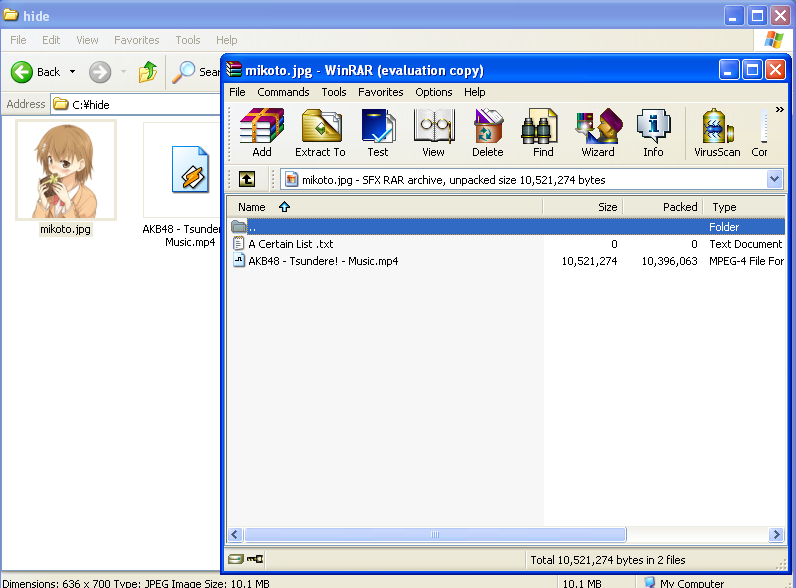Click the WinRAR title bar icon
796x588 pixels.
(x=234, y=69)
